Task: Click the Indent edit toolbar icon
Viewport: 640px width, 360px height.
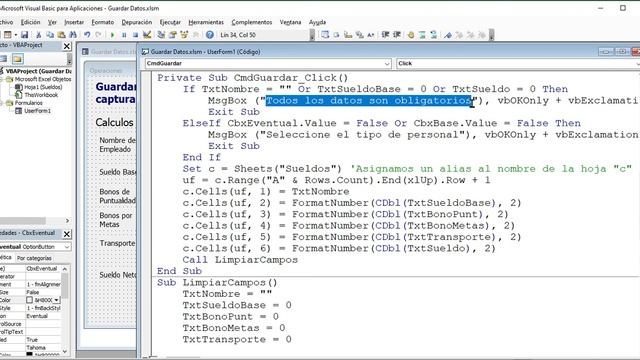Action: click(x=385, y=35)
